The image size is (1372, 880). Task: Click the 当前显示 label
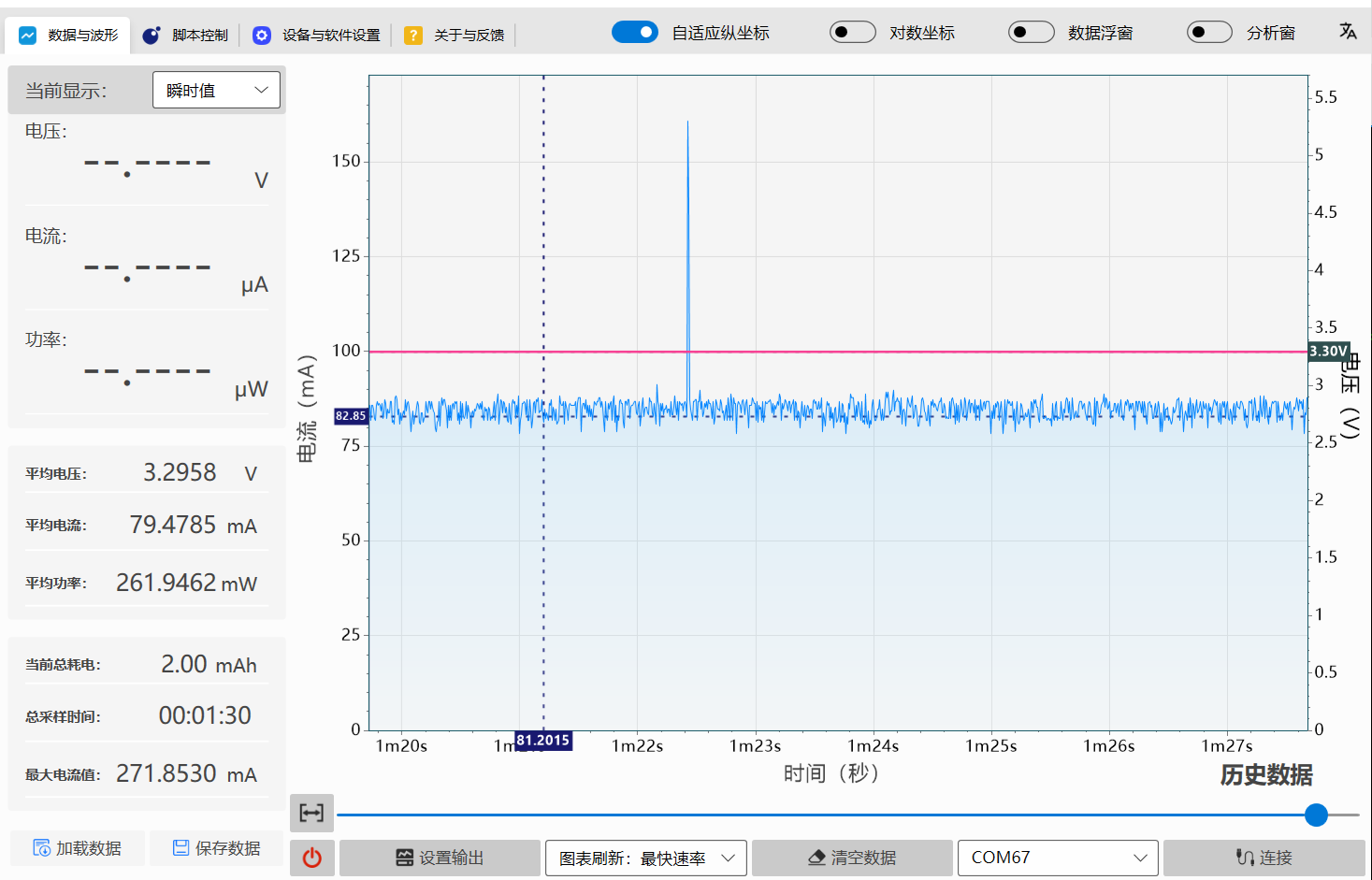pyautogui.click(x=65, y=91)
